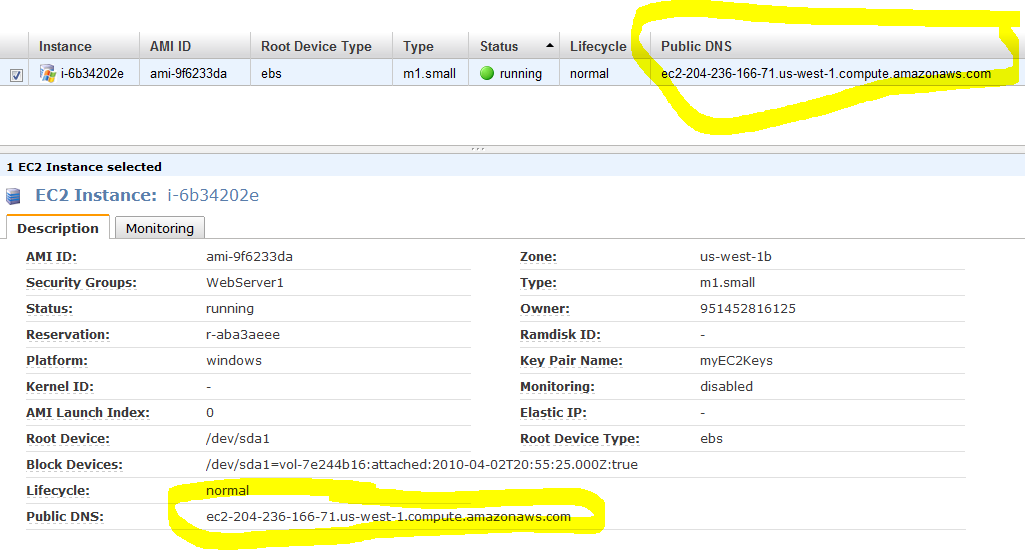Open the Description tab
The image size is (1025, 550).
[x=58, y=228]
